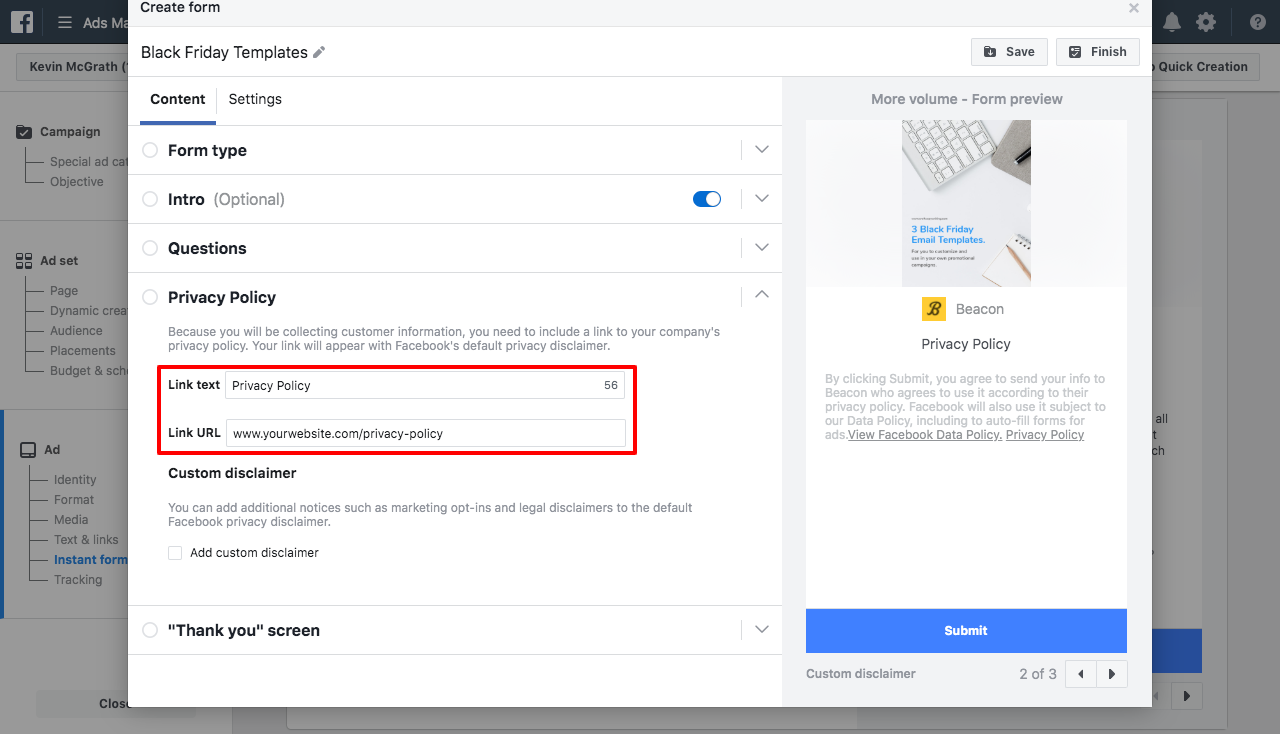Image resolution: width=1280 pixels, height=734 pixels.
Task: Expand the Form type section
Action: pyautogui.click(x=761, y=149)
